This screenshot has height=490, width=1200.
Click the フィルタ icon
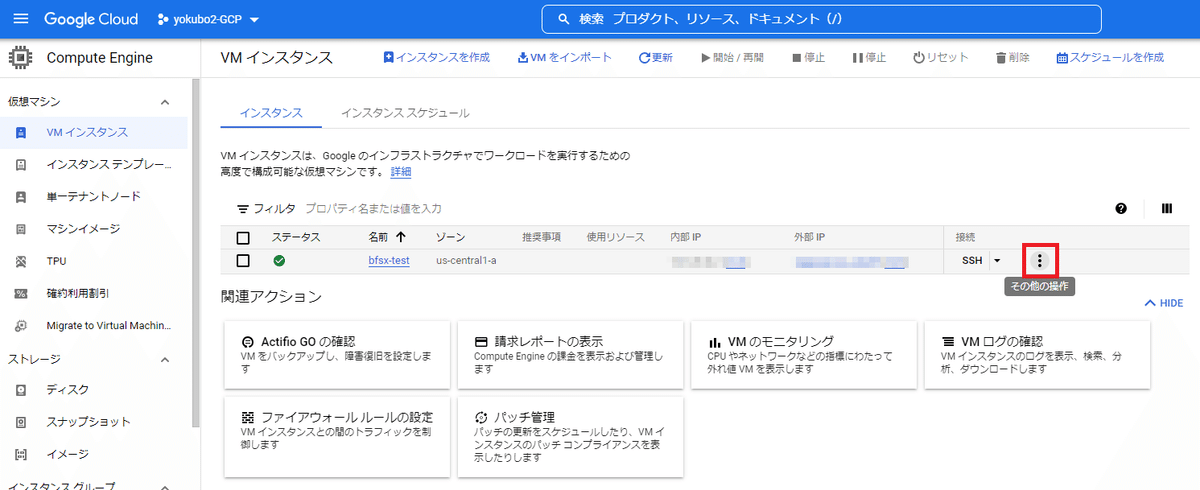(x=242, y=209)
